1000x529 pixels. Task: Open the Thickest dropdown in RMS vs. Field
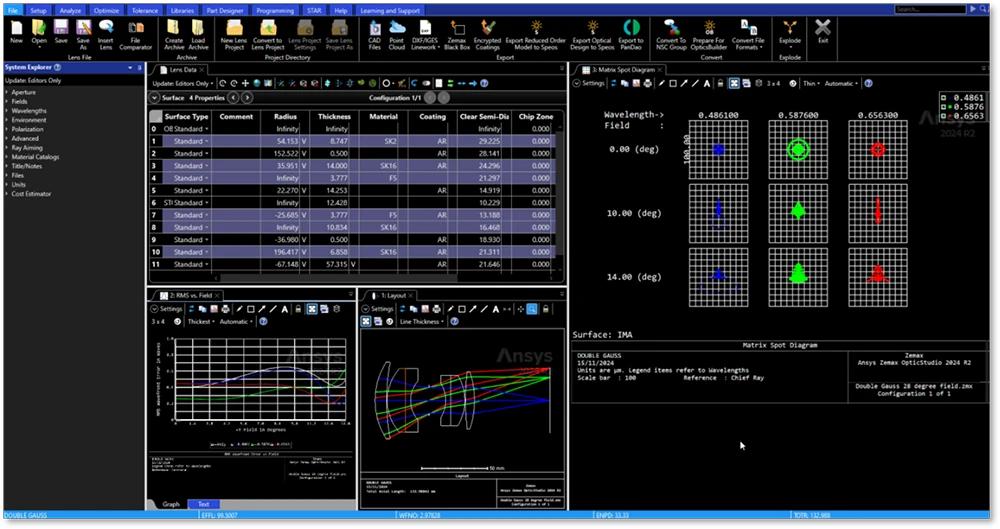[x=201, y=322]
